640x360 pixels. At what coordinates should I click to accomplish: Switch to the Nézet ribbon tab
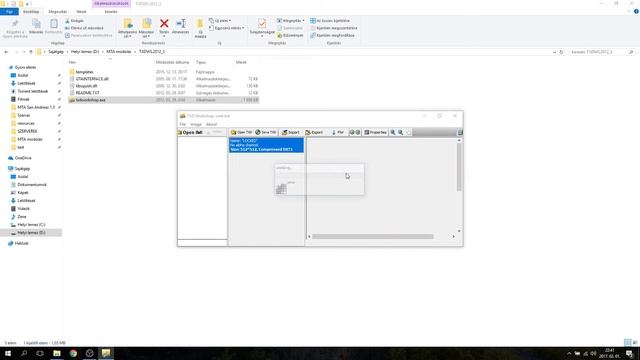(81, 12)
